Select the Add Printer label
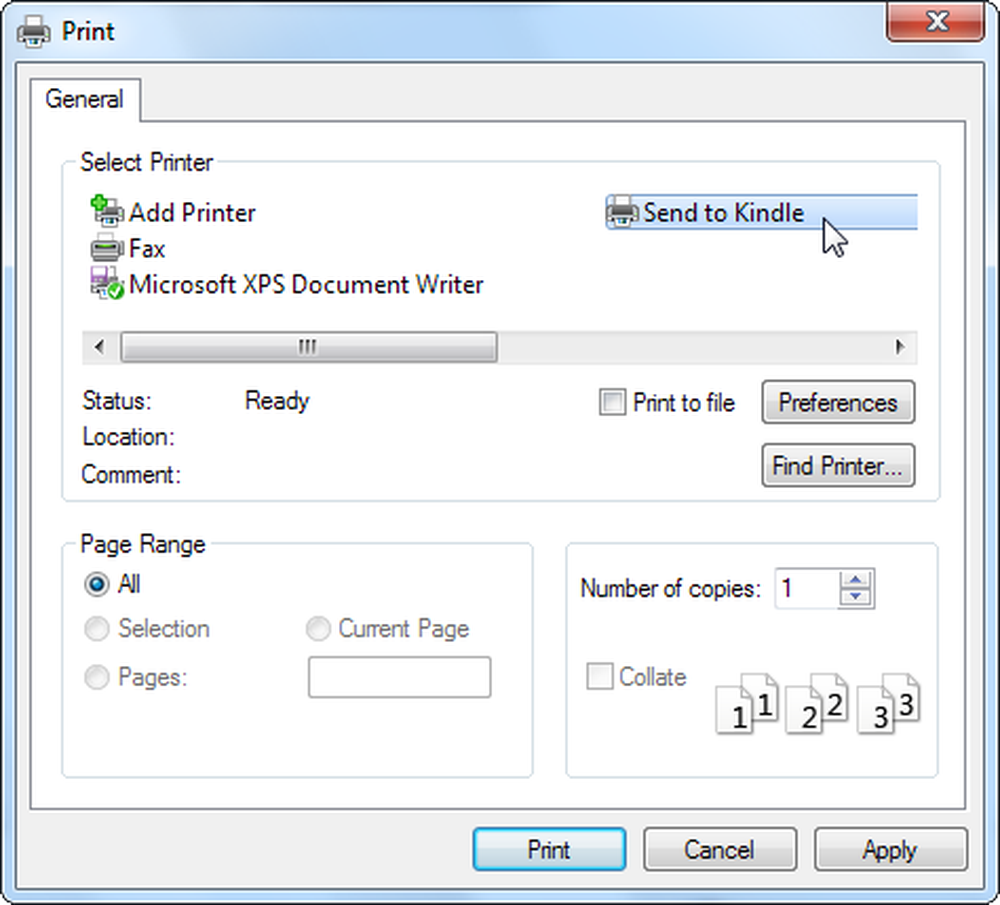This screenshot has height=905, width=1000. [x=192, y=212]
